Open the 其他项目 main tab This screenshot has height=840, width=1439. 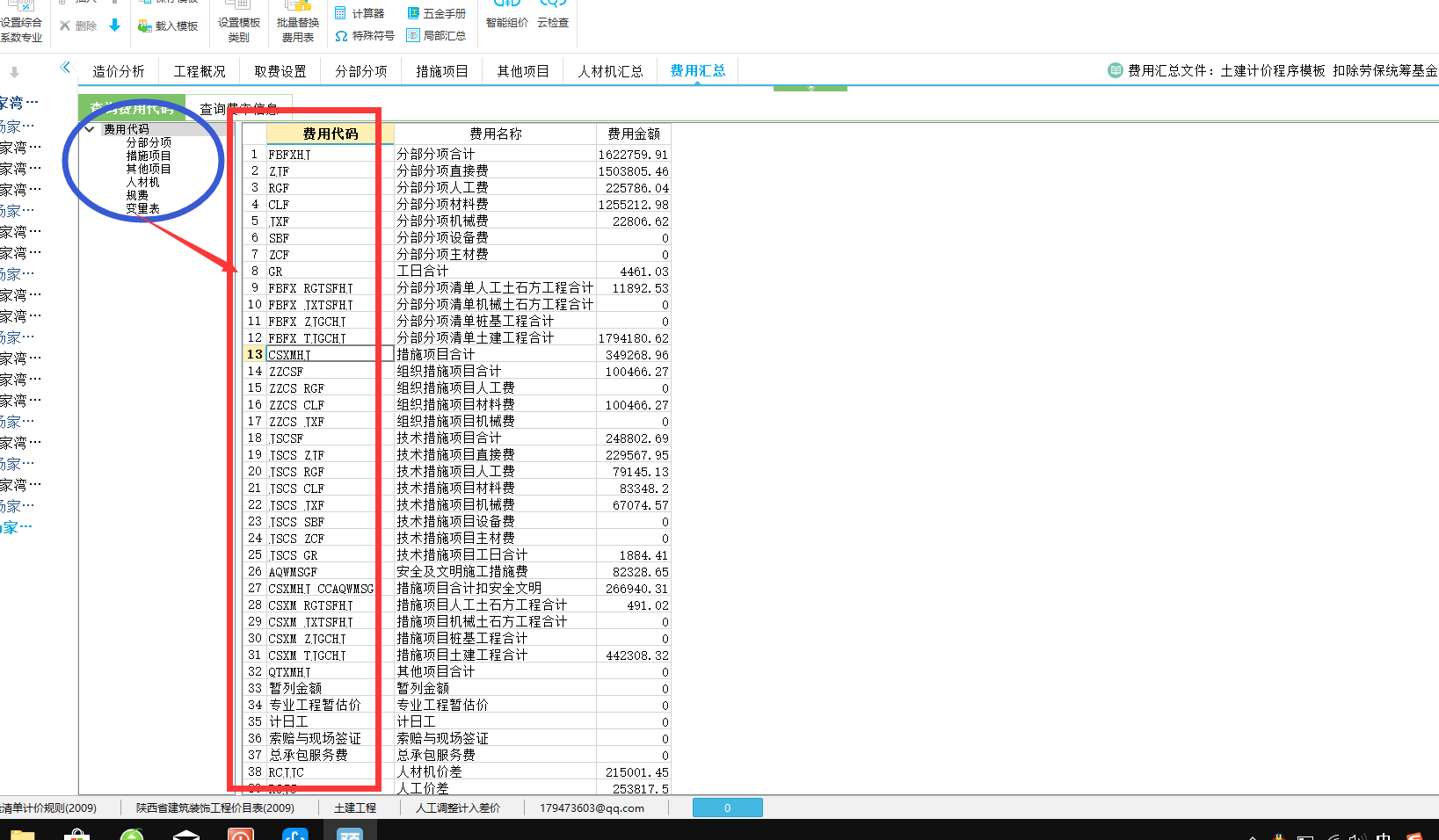point(523,71)
